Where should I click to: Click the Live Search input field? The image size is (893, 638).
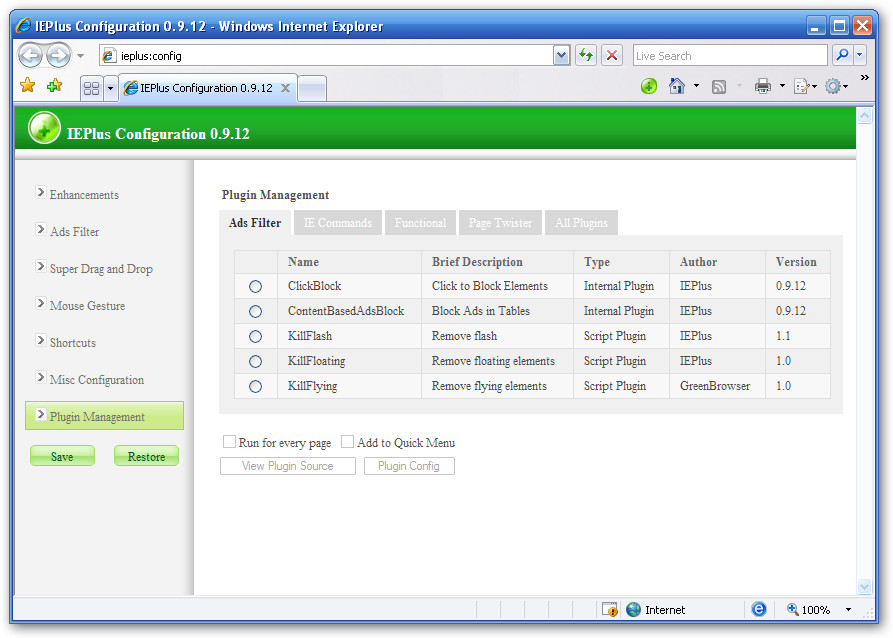coord(730,55)
